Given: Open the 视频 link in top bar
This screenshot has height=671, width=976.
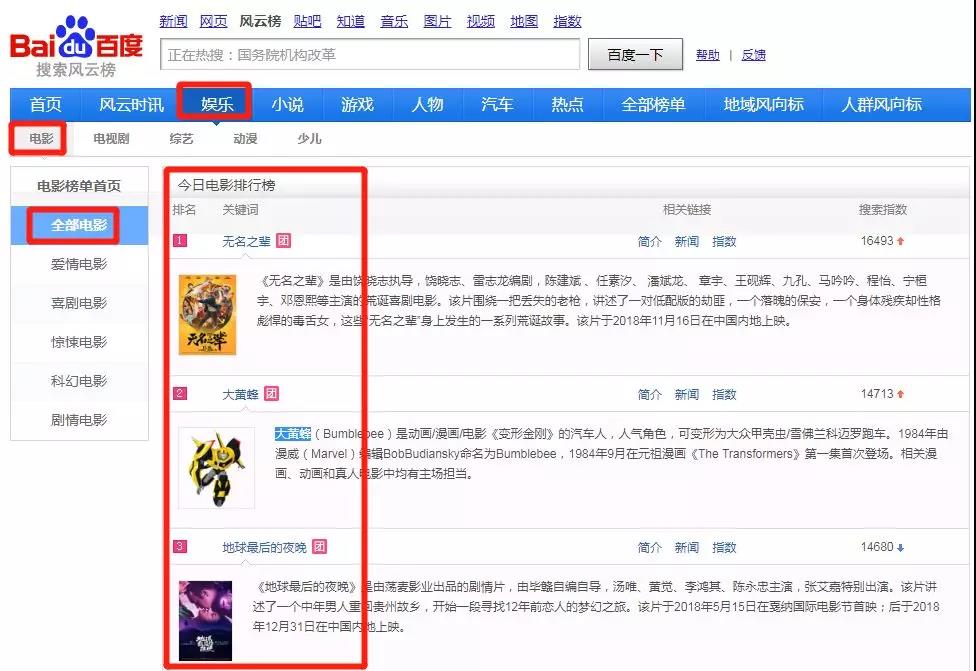Looking at the screenshot, I should tap(481, 21).
